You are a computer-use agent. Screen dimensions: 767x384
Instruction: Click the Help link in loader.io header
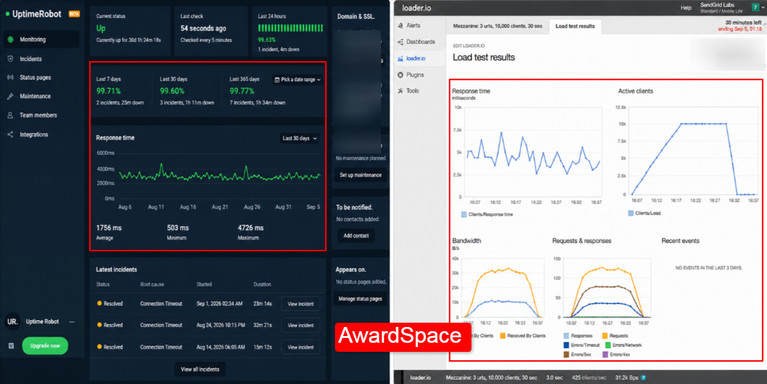(x=686, y=8)
